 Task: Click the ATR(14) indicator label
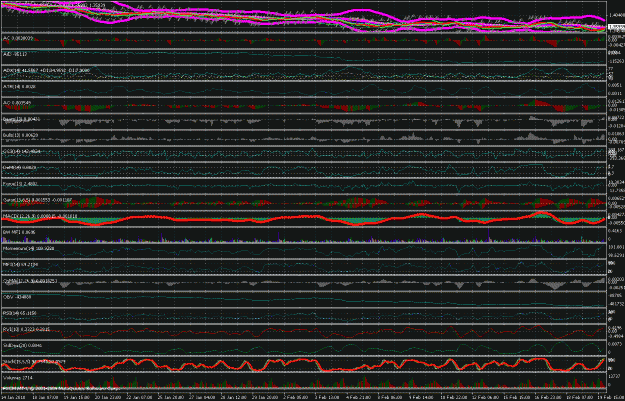pyautogui.click(x=19, y=86)
